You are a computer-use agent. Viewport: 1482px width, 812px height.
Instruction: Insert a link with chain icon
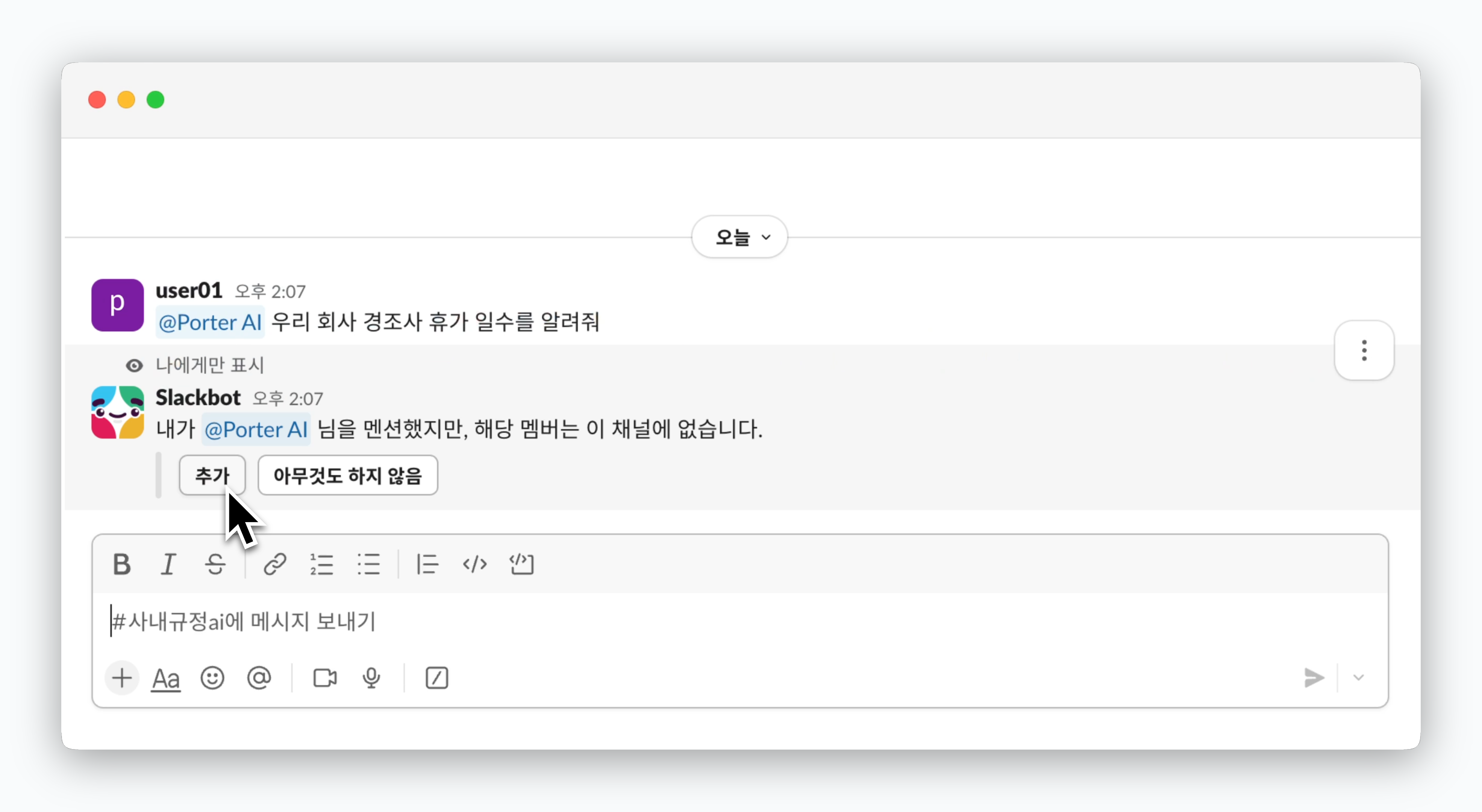(275, 564)
